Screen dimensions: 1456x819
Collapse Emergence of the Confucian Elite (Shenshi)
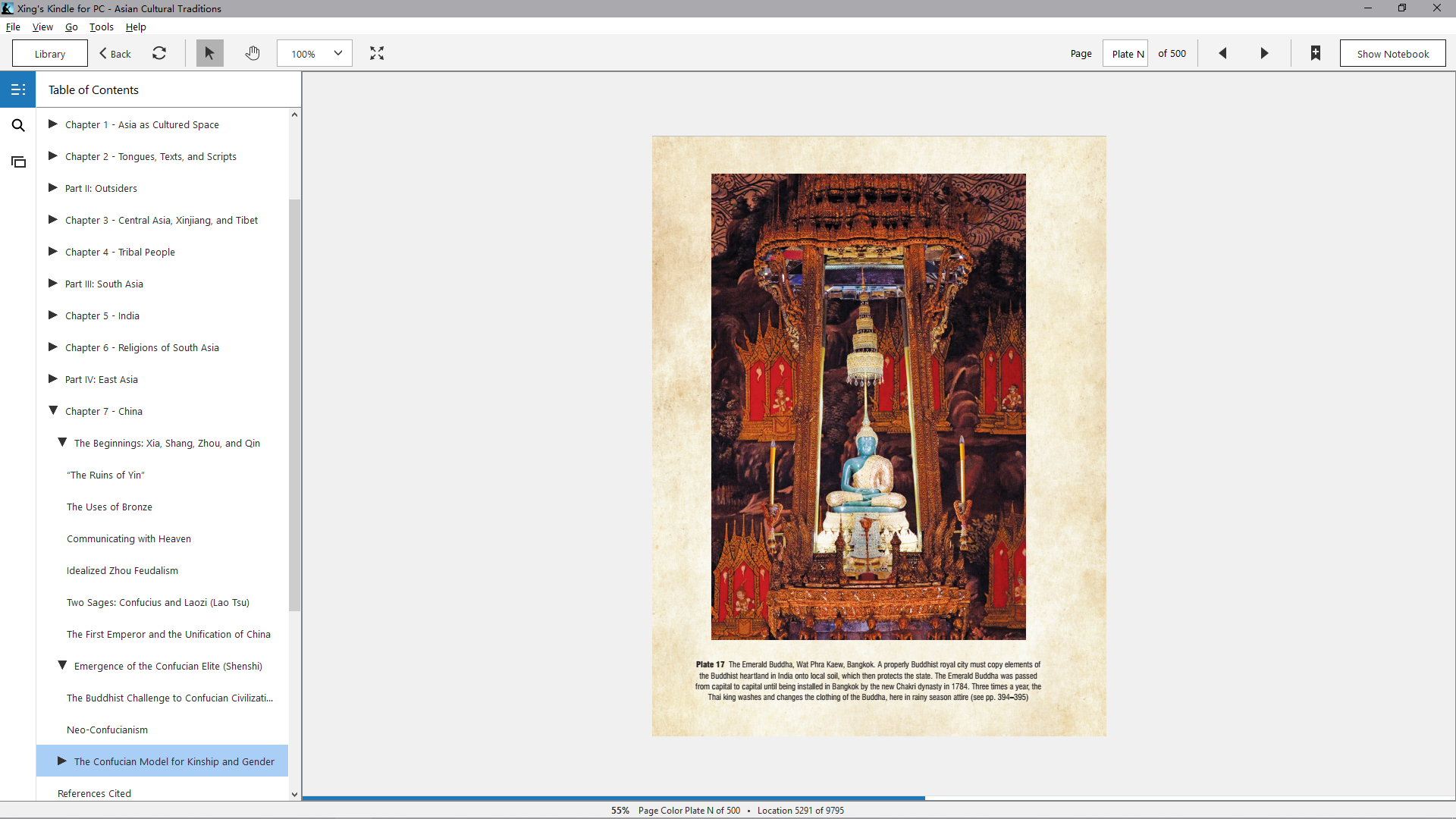[62, 665]
